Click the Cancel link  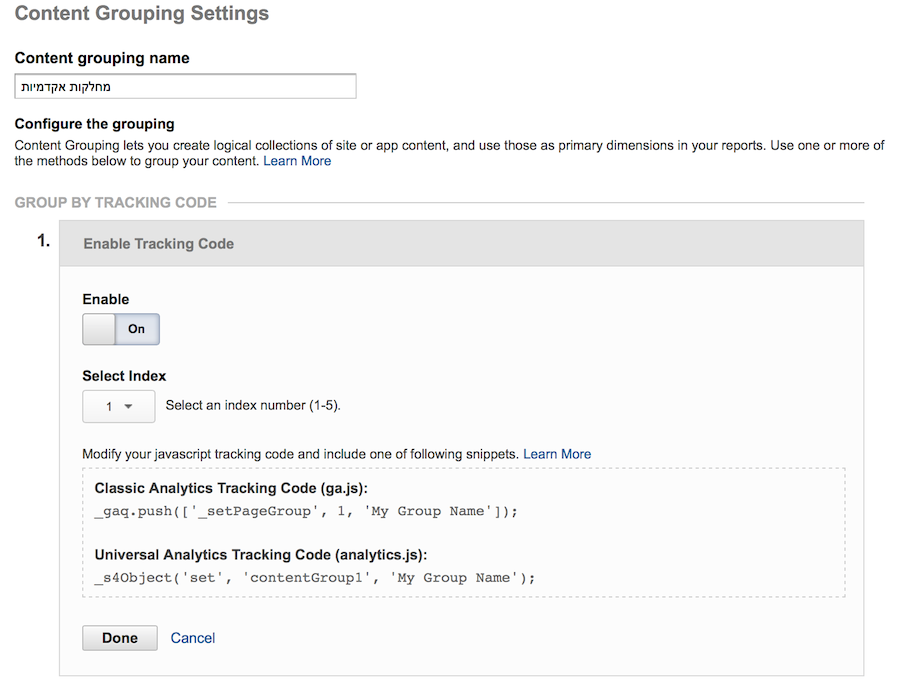193,638
